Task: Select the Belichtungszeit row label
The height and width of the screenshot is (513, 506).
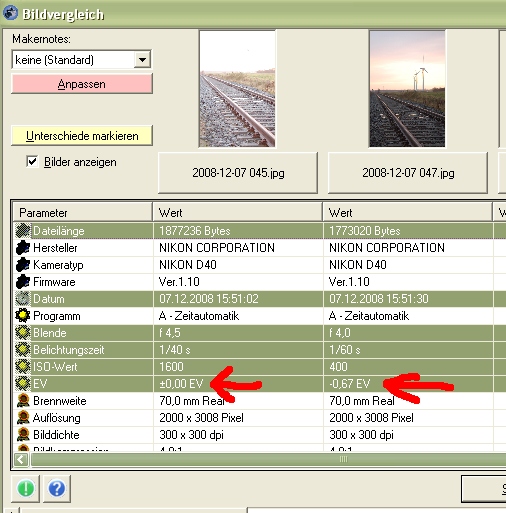Action: pyautogui.click(x=69, y=350)
